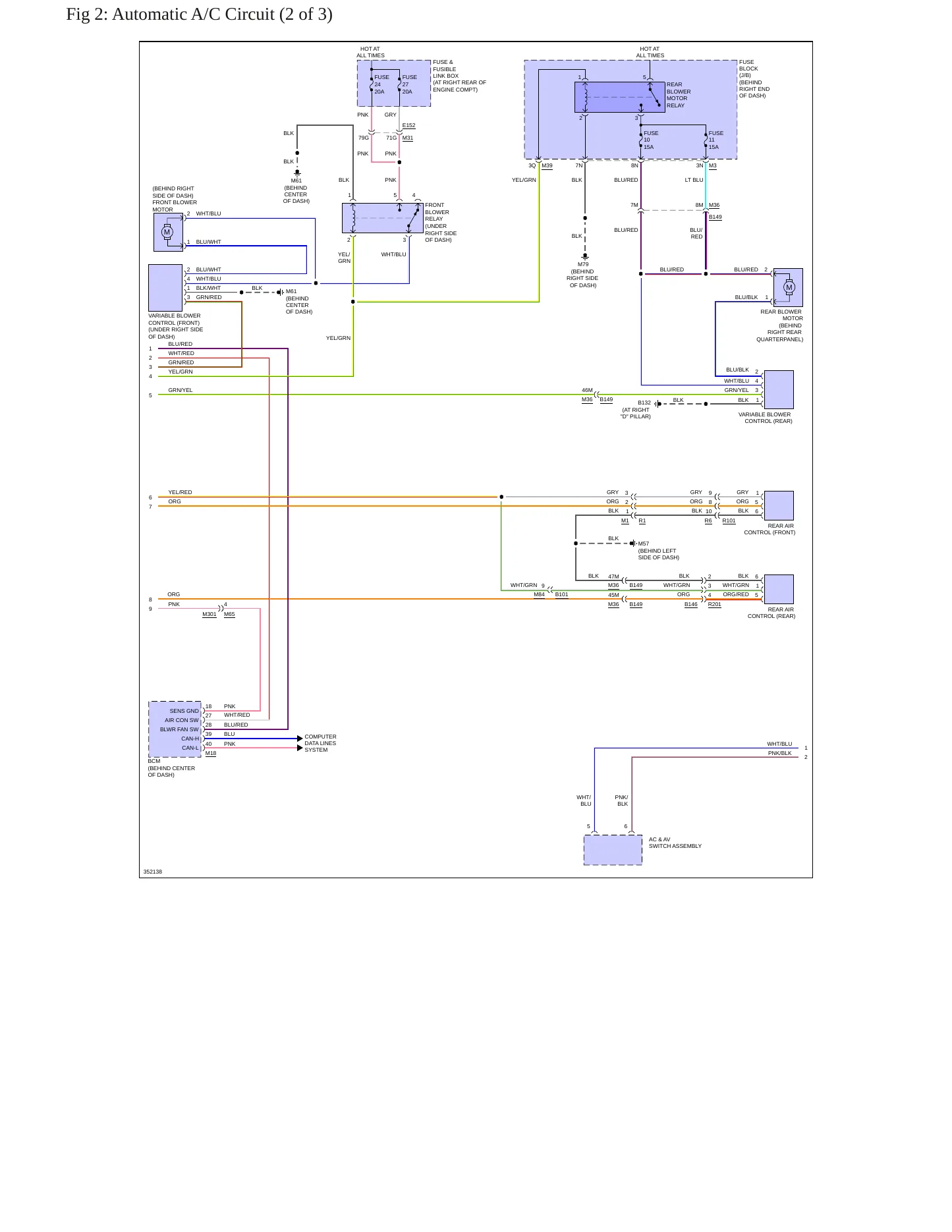
Task: Click connector label M1
Action: tap(625, 520)
